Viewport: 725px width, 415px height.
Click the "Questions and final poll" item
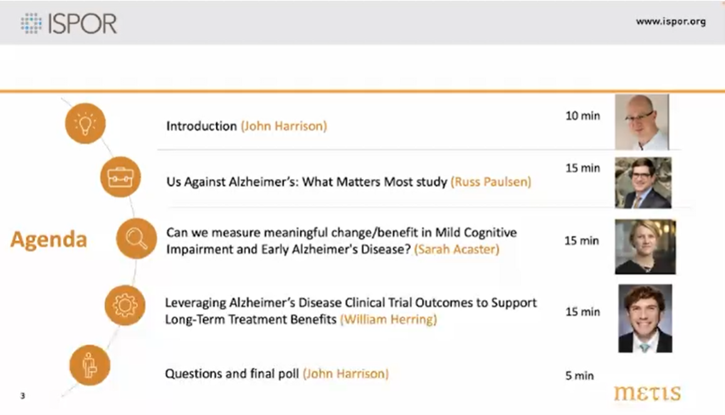click(x=276, y=374)
